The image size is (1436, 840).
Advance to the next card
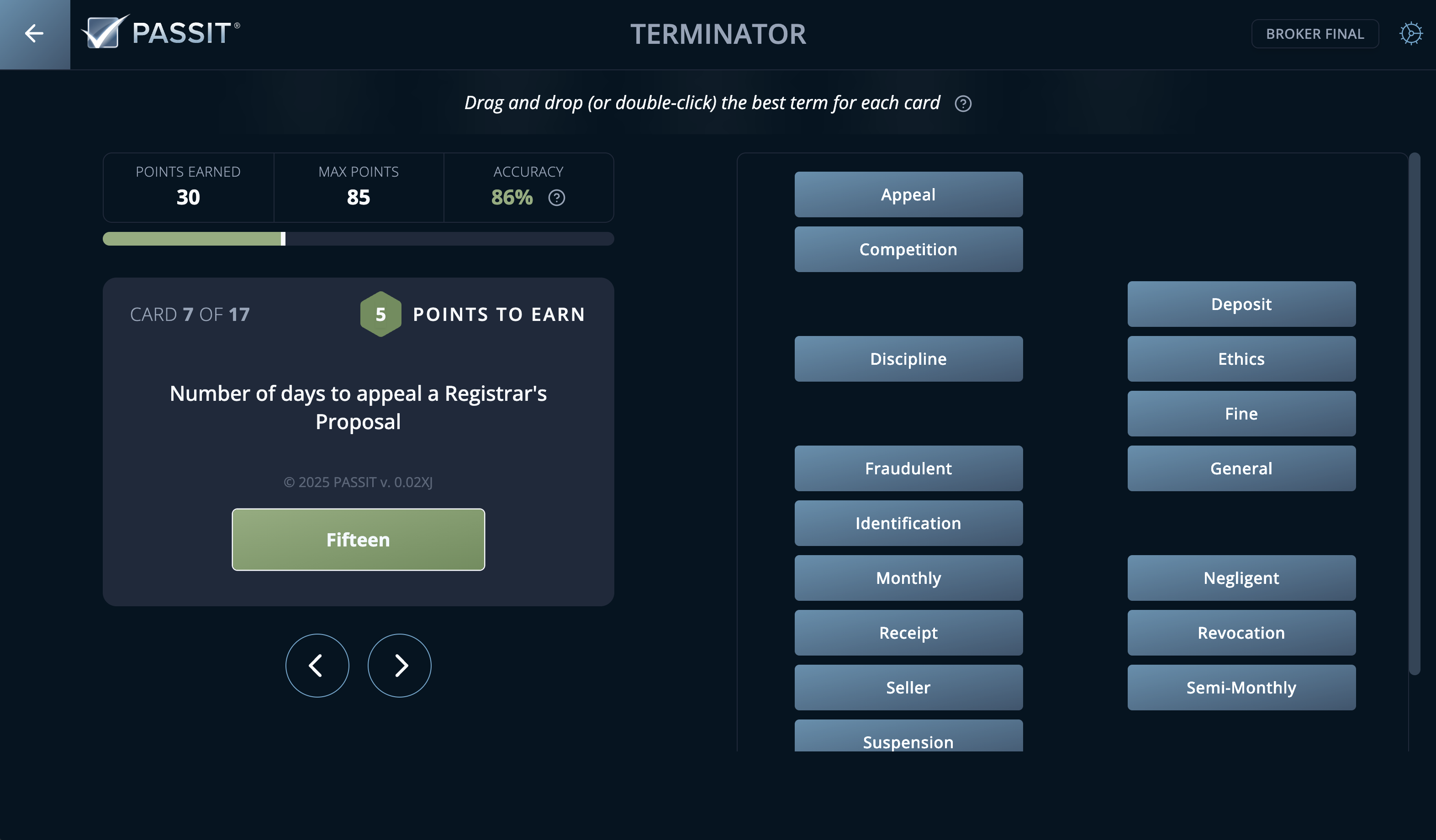pyautogui.click(x=399, y=665)
